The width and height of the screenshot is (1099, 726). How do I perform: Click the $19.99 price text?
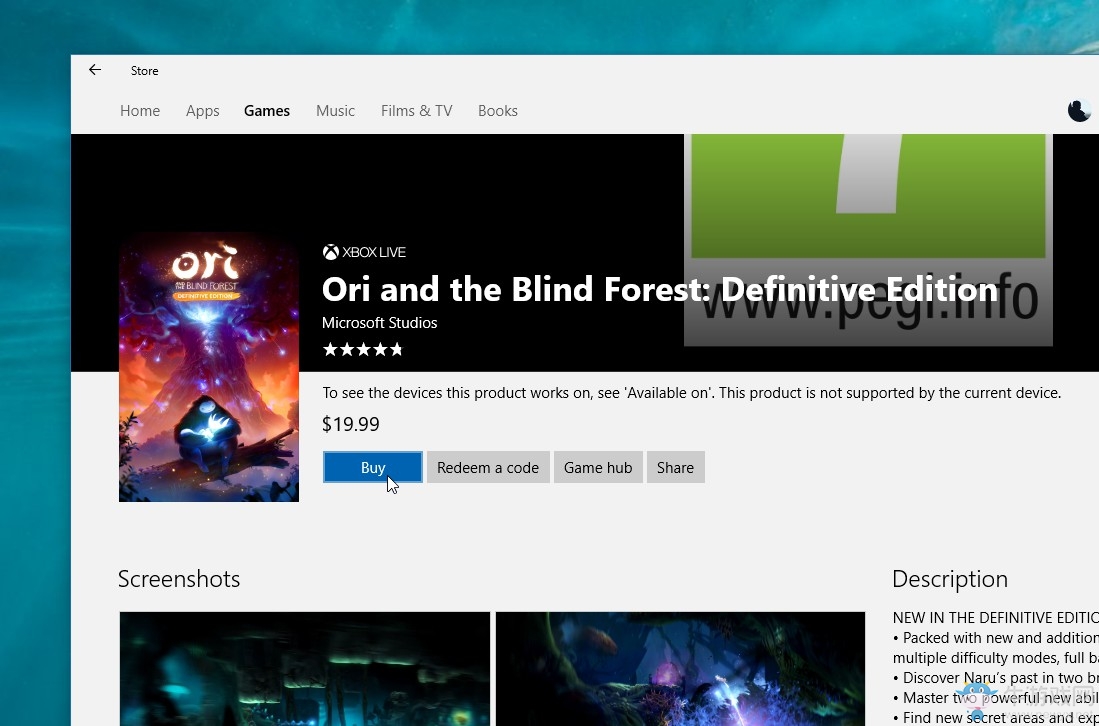[350, 424]
